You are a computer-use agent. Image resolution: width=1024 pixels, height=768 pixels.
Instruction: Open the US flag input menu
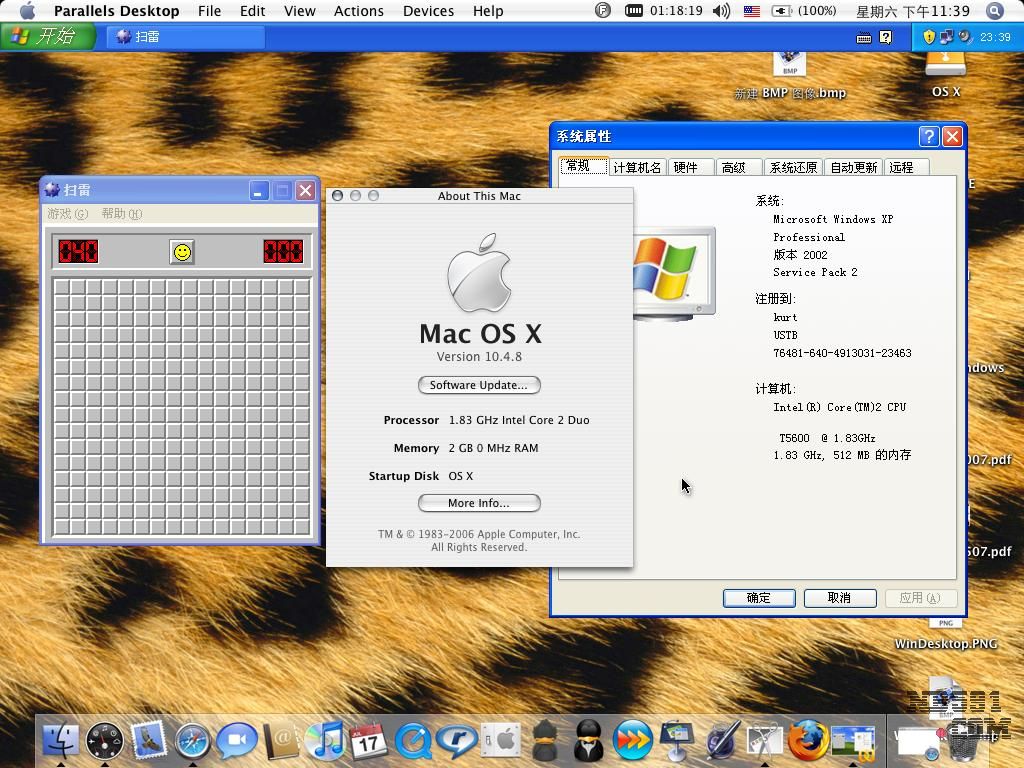pos(751,11)
